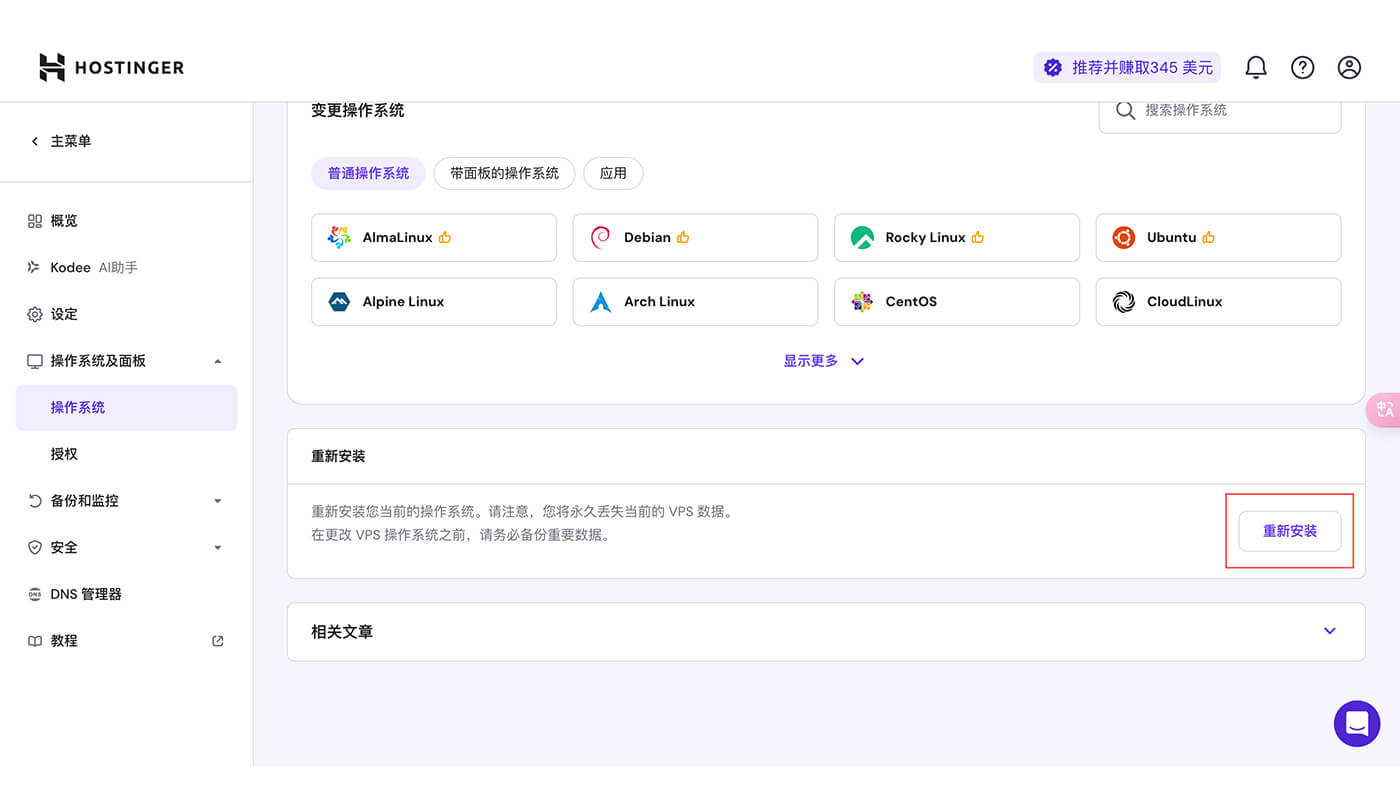Choose the AlmaLinux operating system card

point(434,237)
